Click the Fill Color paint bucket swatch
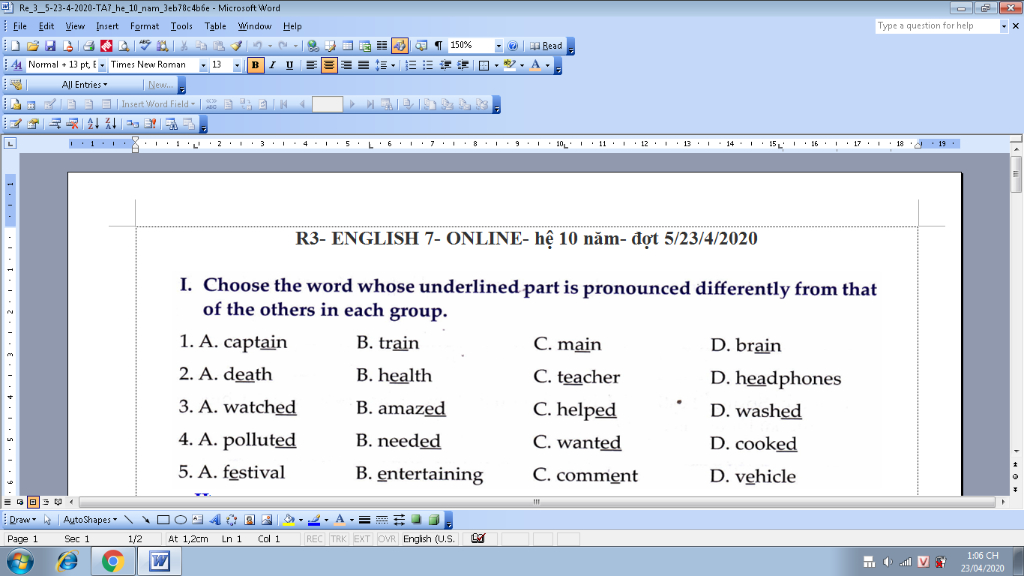 289,520
